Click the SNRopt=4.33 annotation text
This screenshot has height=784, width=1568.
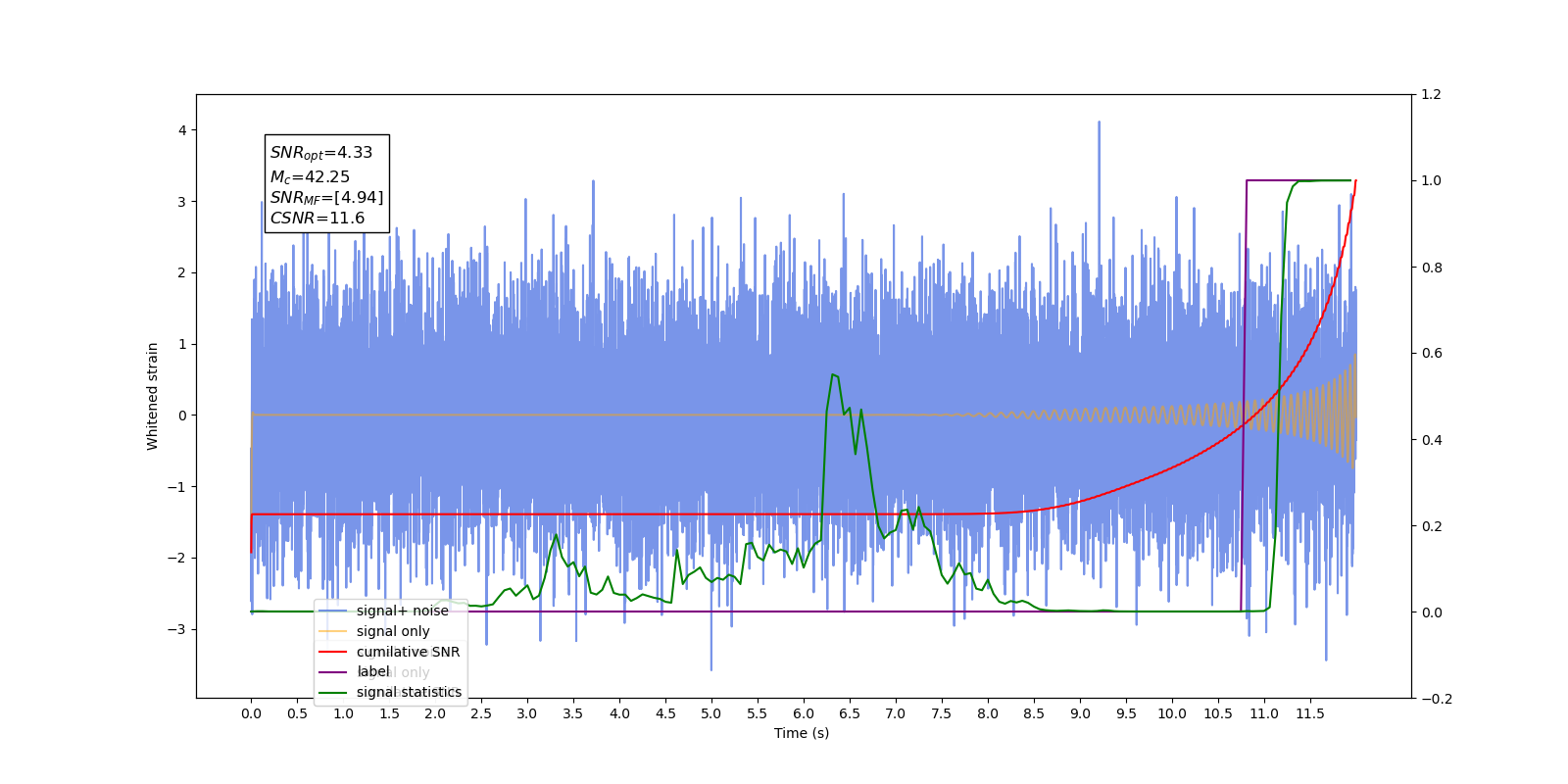coord(321,153)
